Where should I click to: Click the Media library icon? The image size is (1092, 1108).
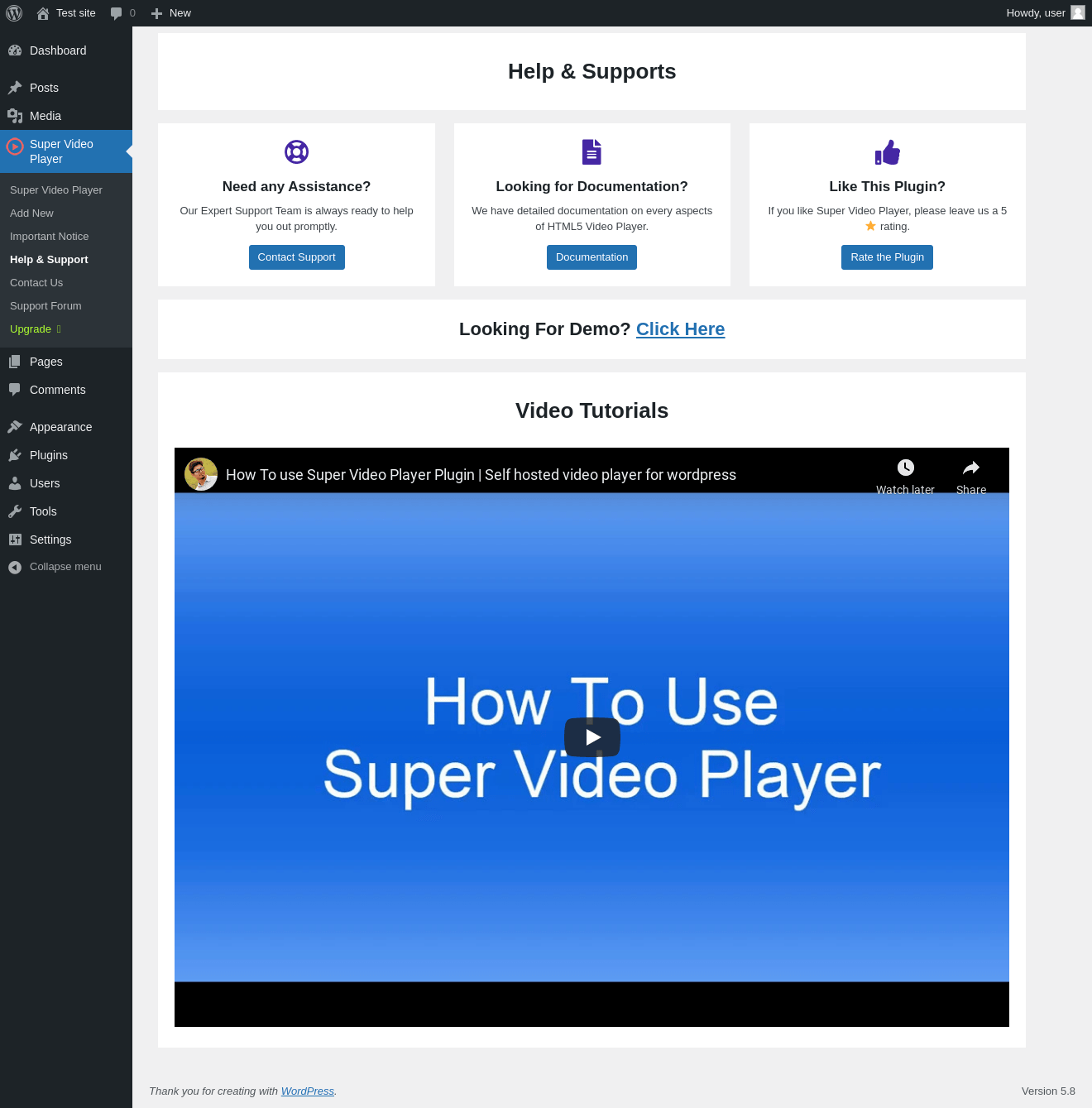pos(15,116)
